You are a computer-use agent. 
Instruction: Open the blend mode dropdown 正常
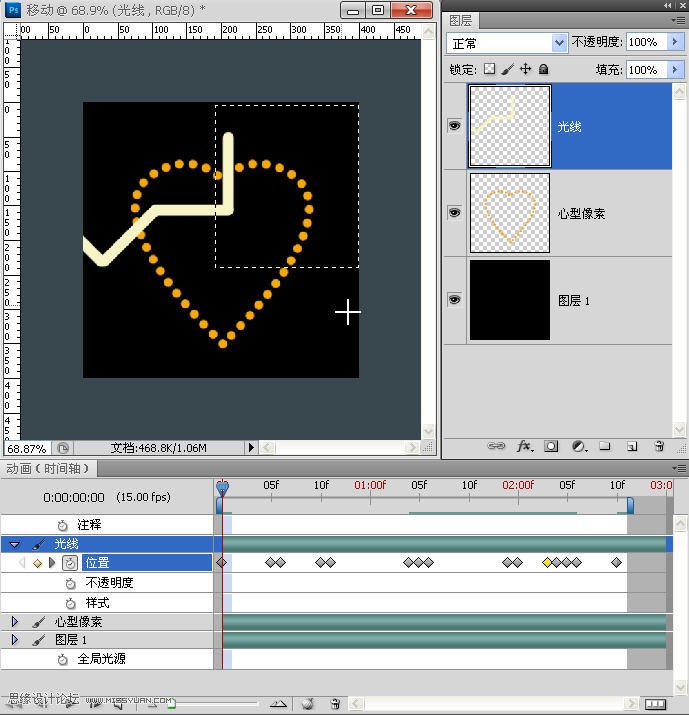coord(507,43)
